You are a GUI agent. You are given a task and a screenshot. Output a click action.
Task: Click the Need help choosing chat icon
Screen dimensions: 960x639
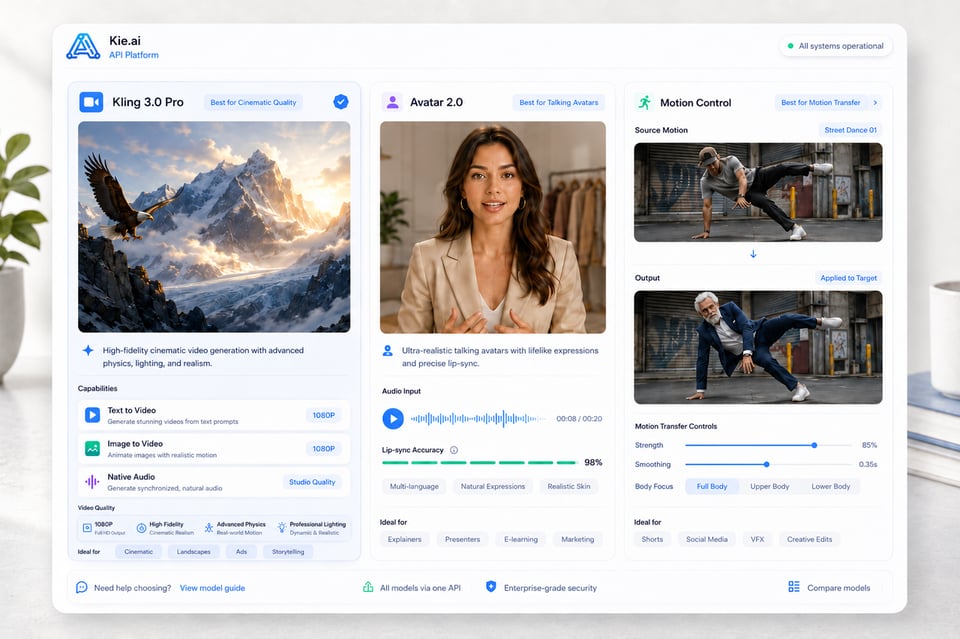[x=81, y=588]
